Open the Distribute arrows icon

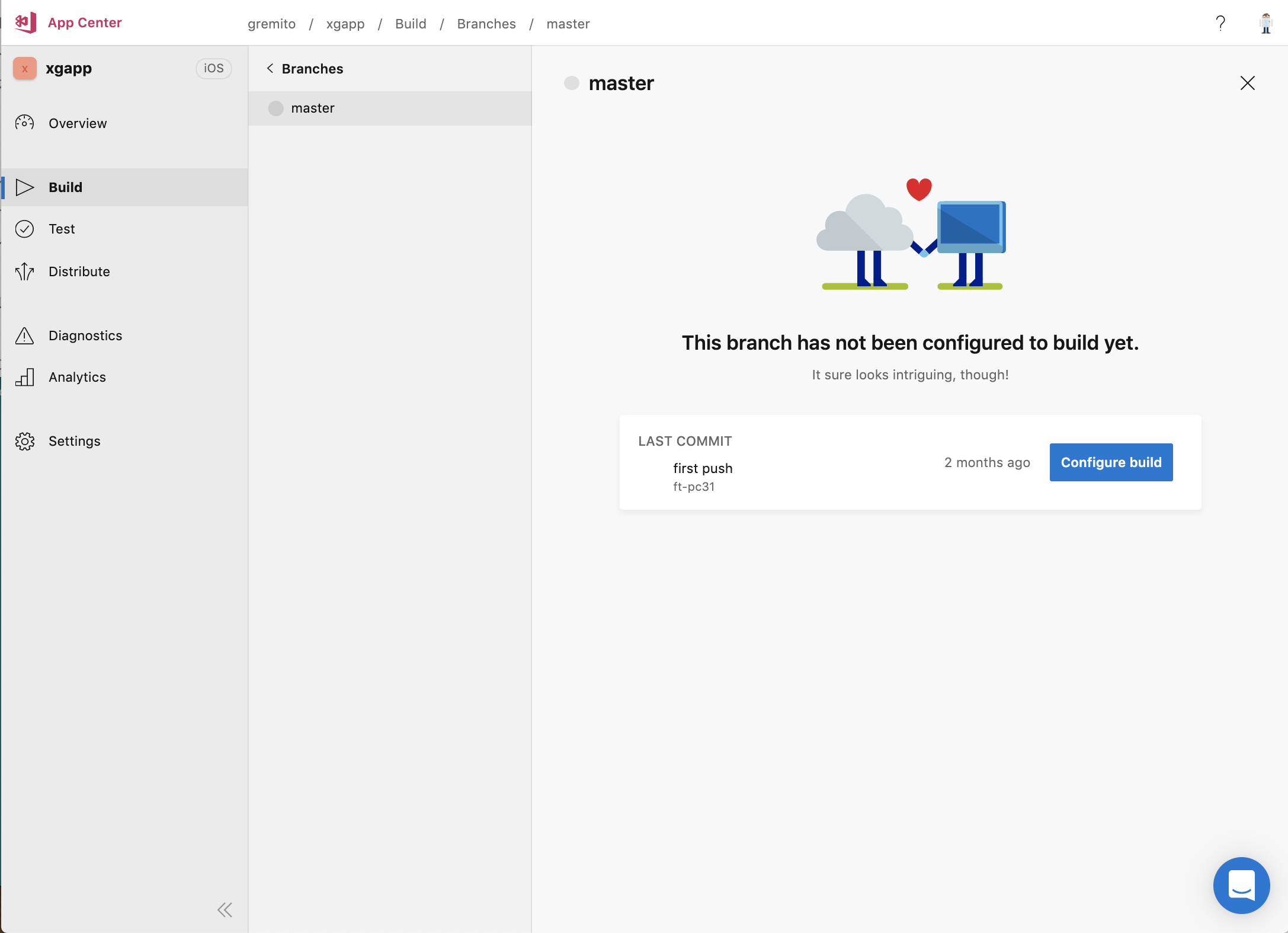point(24,271)
